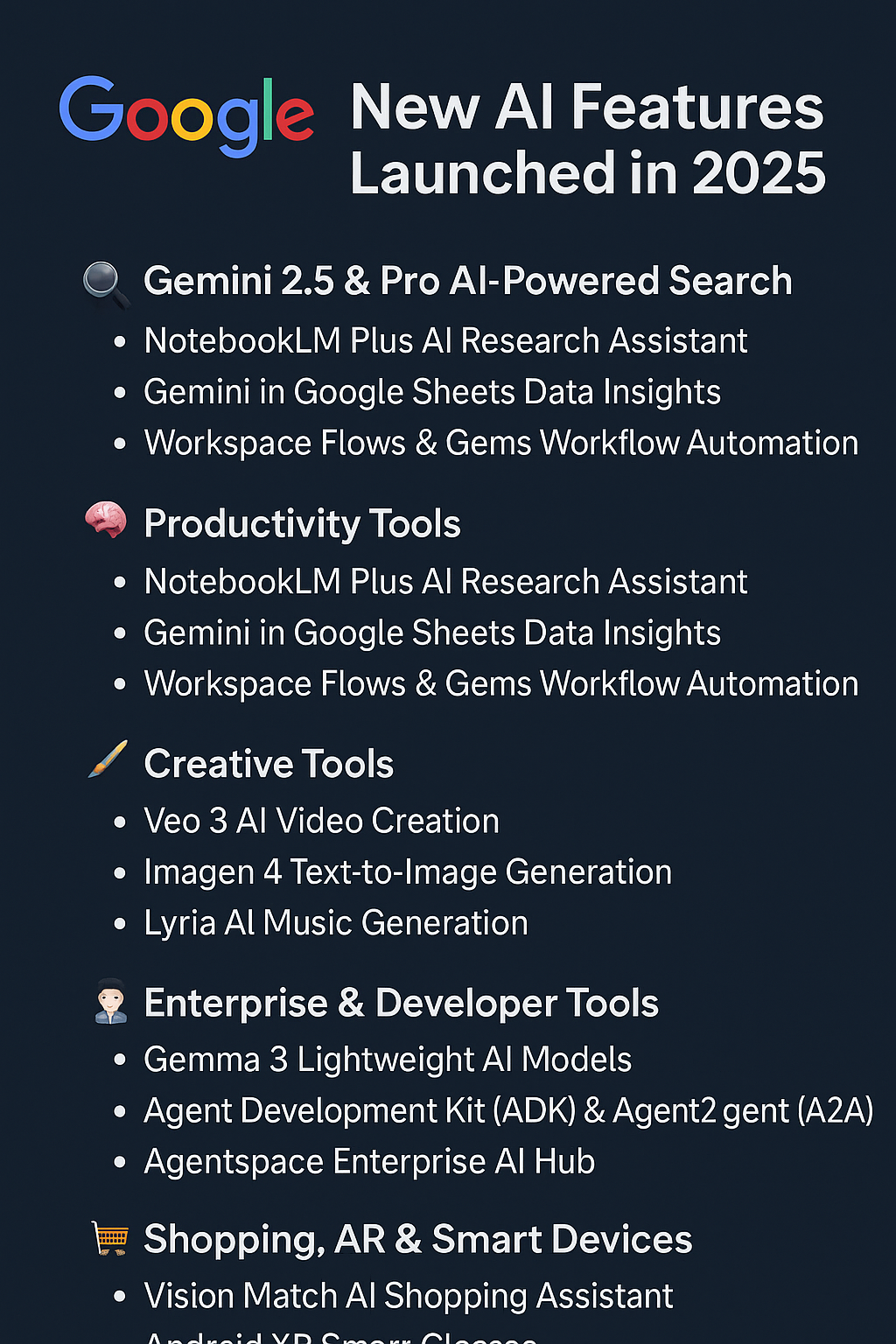Screen dimensions: 896x1344
Task: Click the shopping cart icon
Action: click(110, 1238)
